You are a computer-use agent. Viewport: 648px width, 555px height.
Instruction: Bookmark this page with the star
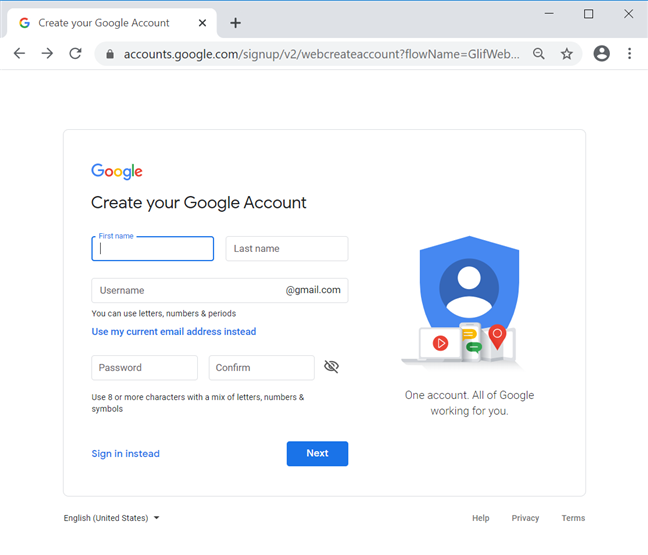point(567,54)
